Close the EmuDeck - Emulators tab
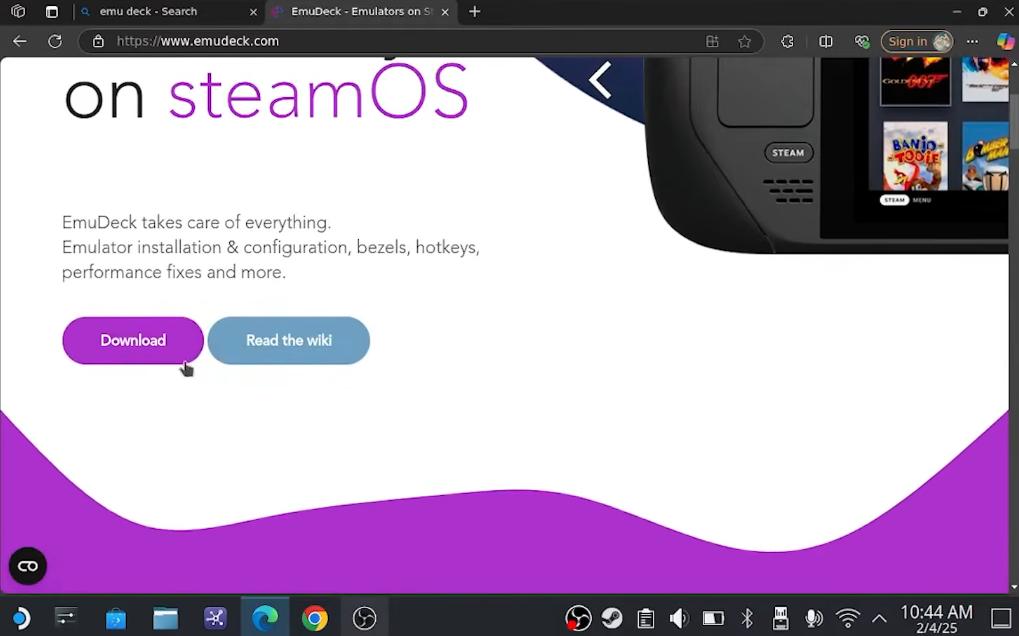1019x636 pixels. pos(445,12)
